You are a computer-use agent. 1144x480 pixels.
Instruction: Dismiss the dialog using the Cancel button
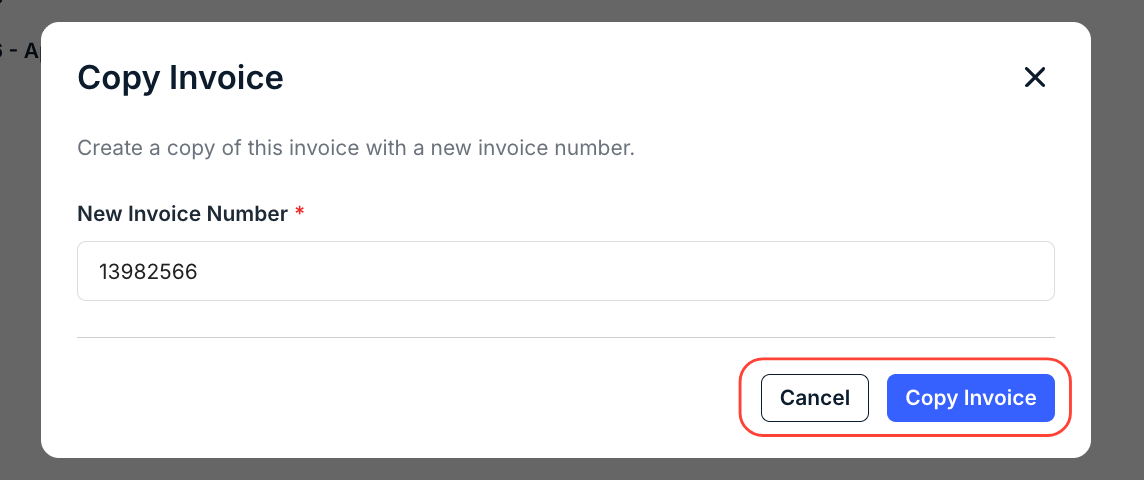pyautogui.click(x=814, y=398)
